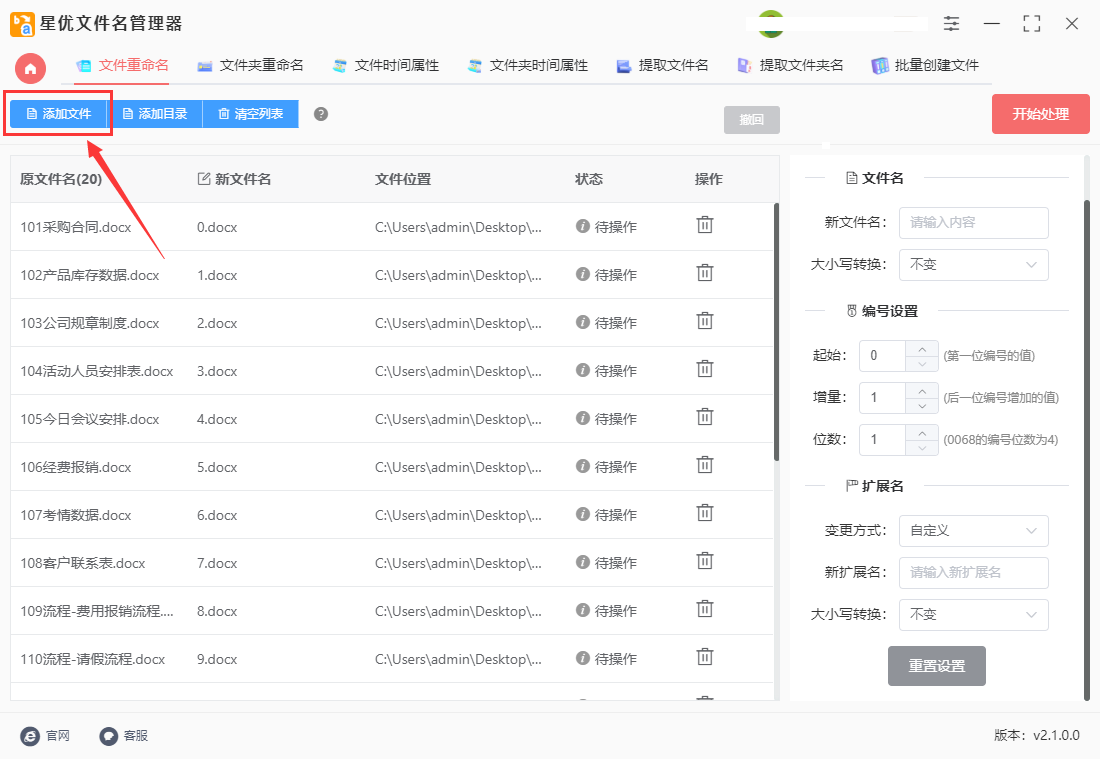This screenshot has width=1100, height=760.
Task: Click the file list vertical scrollbar
Action: 777,332
